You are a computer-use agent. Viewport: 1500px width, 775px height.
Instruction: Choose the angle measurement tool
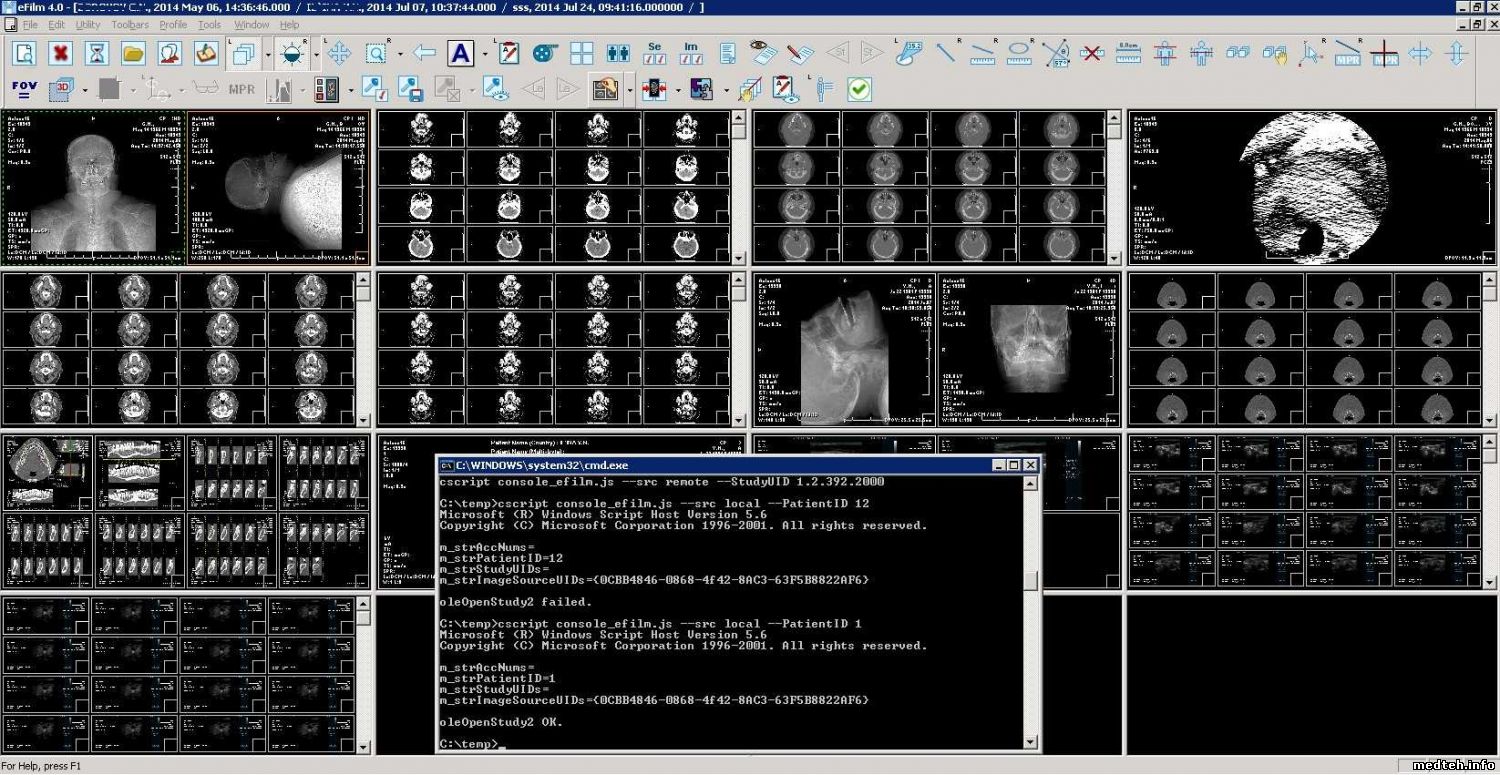click(1055, 53)
